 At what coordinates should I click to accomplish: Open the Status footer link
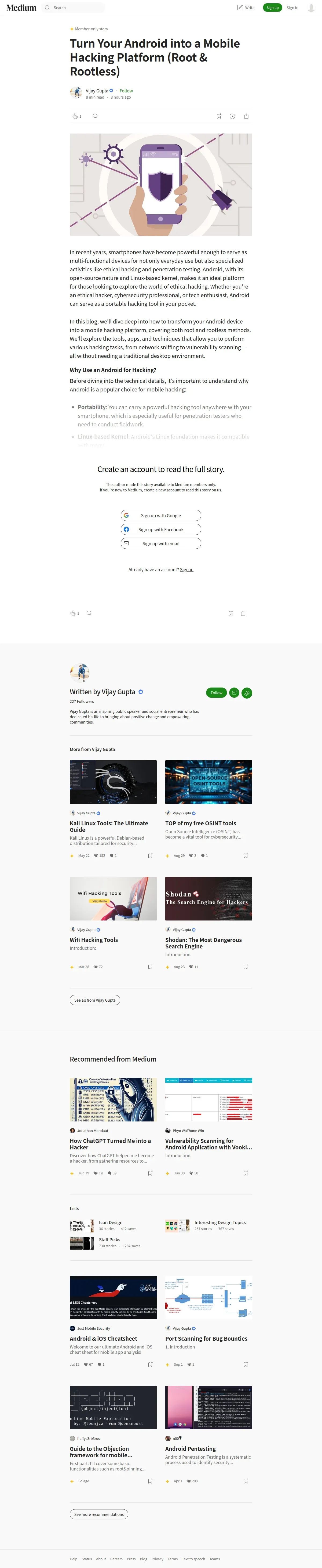pos(87,1559)
